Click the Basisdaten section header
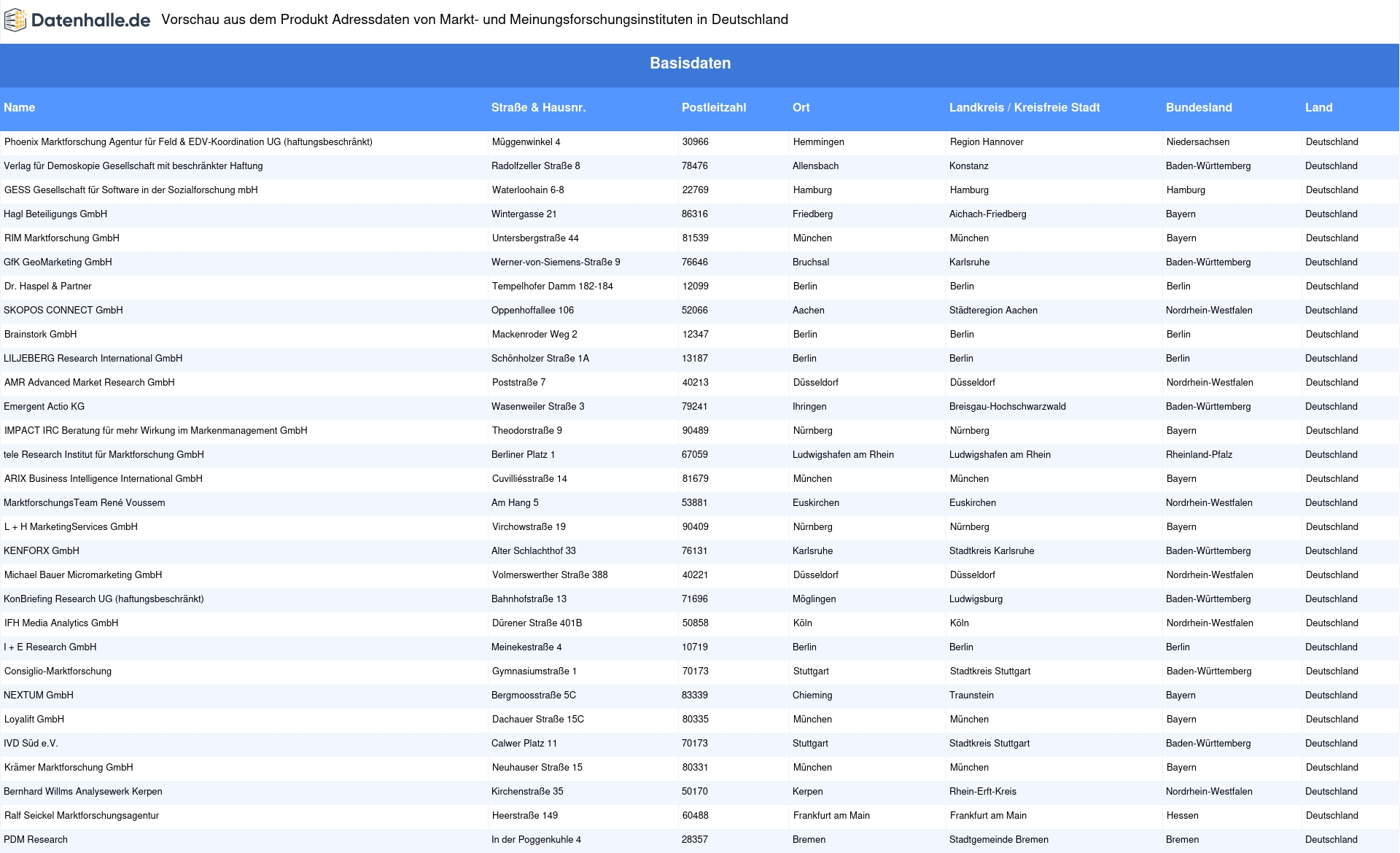Viewport: 1400px width, 853px height. click(691, 63)
